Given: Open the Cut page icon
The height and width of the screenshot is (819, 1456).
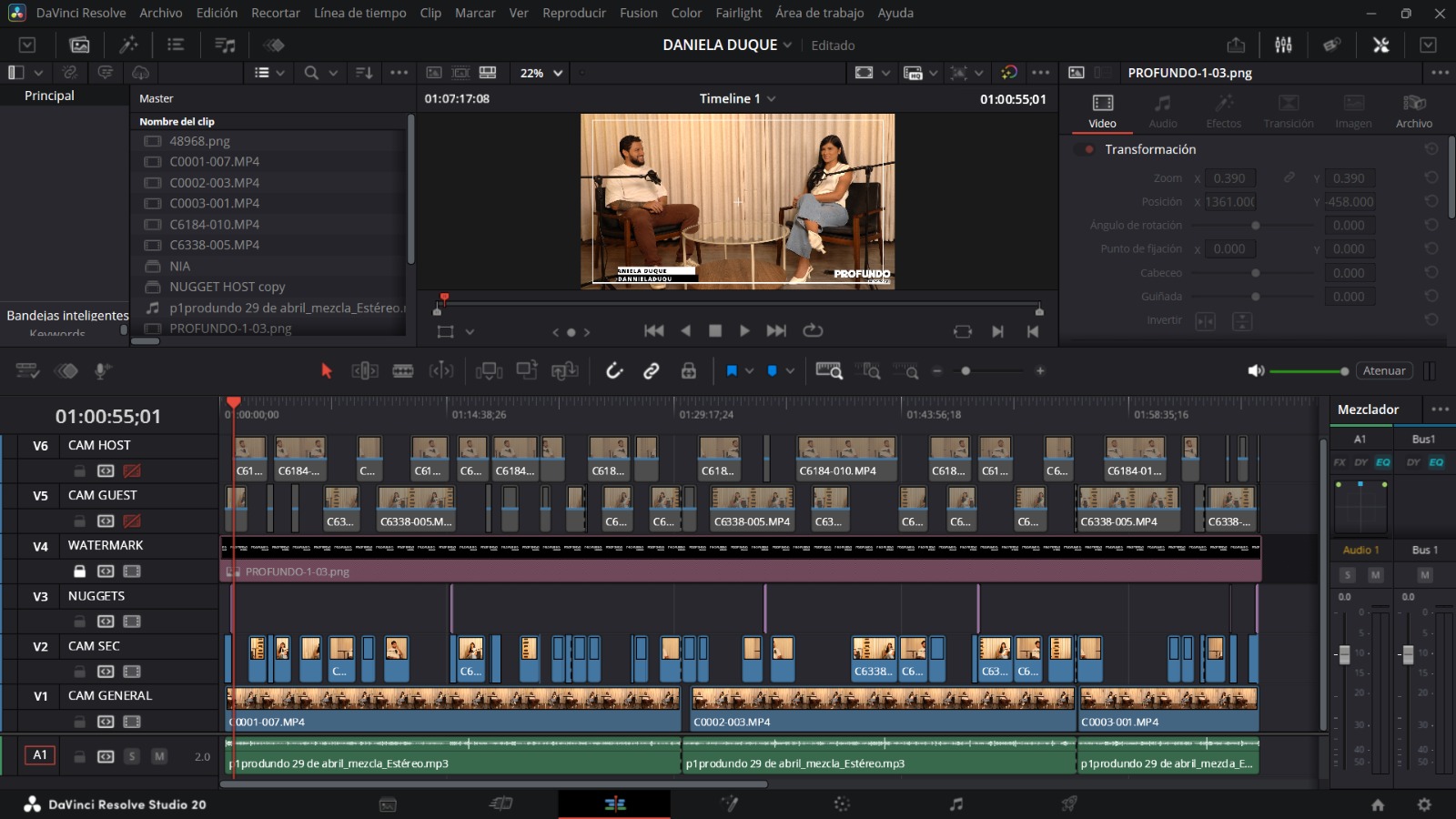Looking at the screenshot, I should coord(501,804).
